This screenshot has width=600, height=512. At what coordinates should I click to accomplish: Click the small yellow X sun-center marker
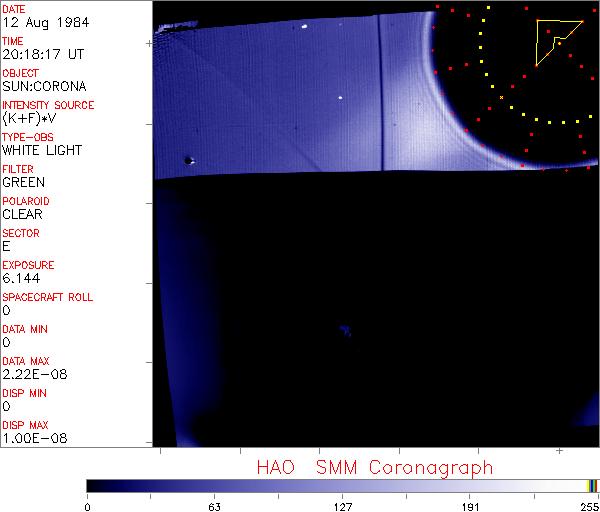[x=501, y=97]
